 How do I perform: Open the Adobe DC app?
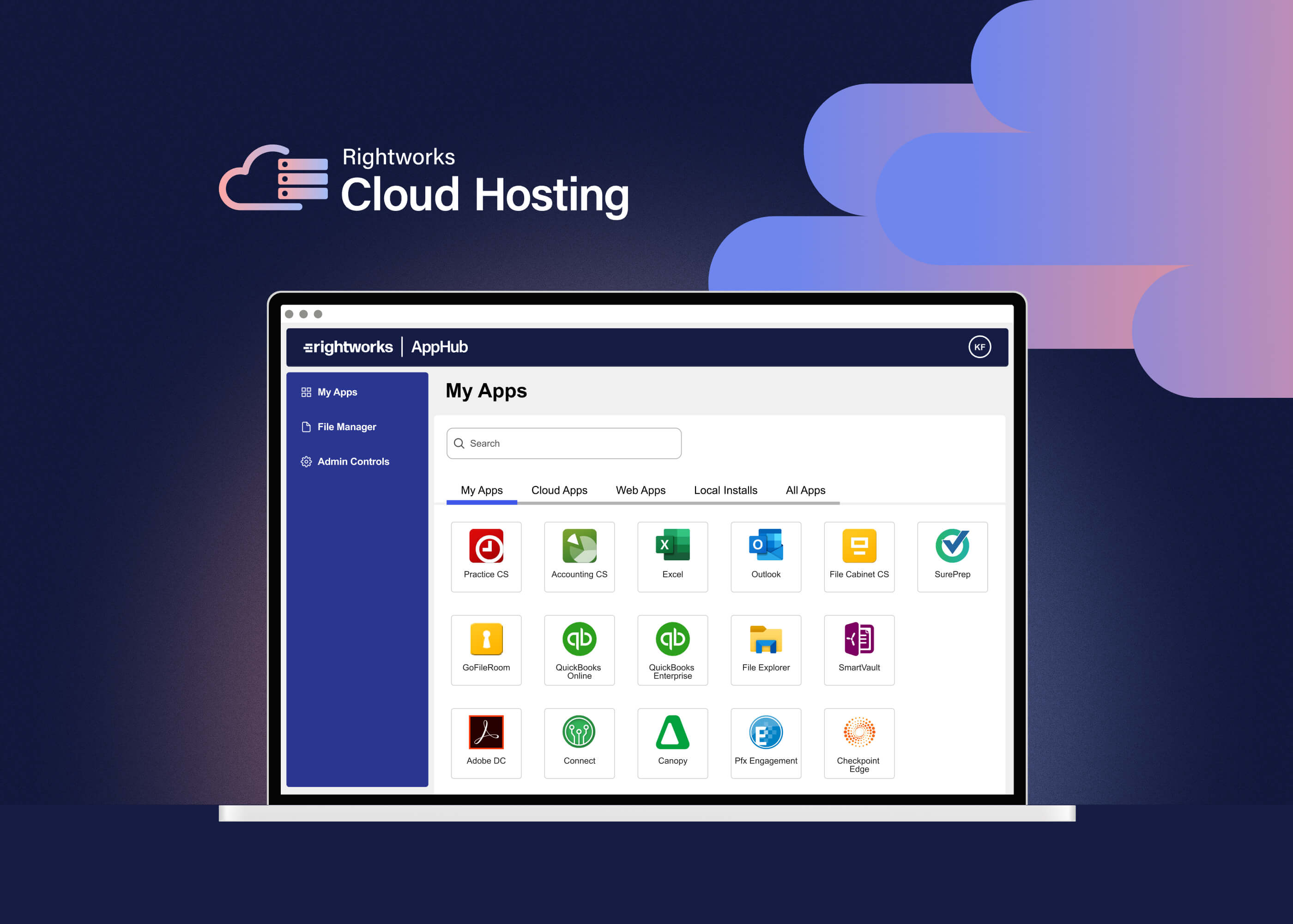coord(486,743)
